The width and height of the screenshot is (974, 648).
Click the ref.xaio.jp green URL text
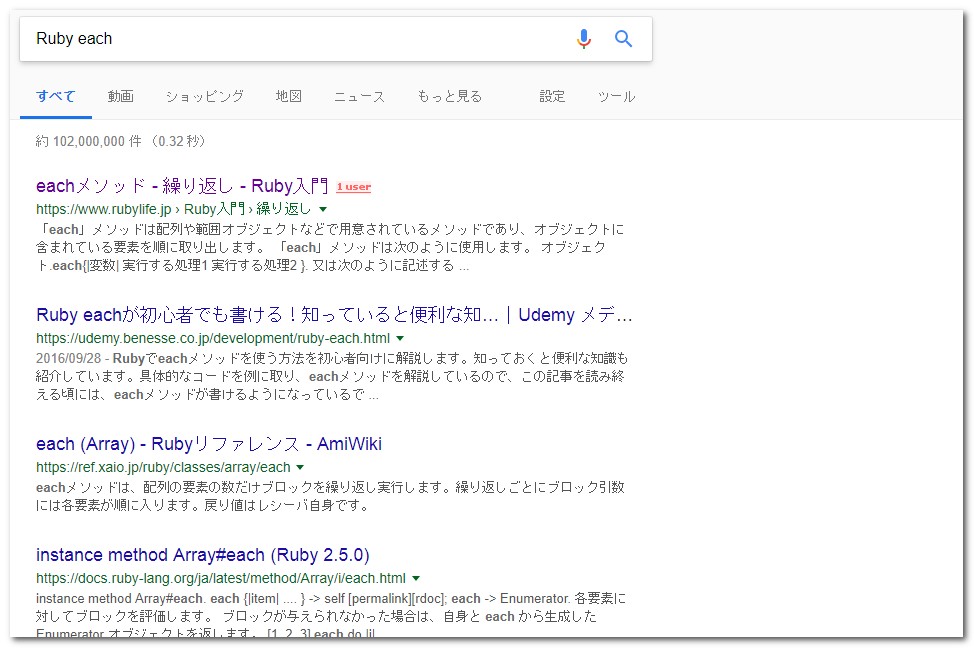[x=163, y=467]
